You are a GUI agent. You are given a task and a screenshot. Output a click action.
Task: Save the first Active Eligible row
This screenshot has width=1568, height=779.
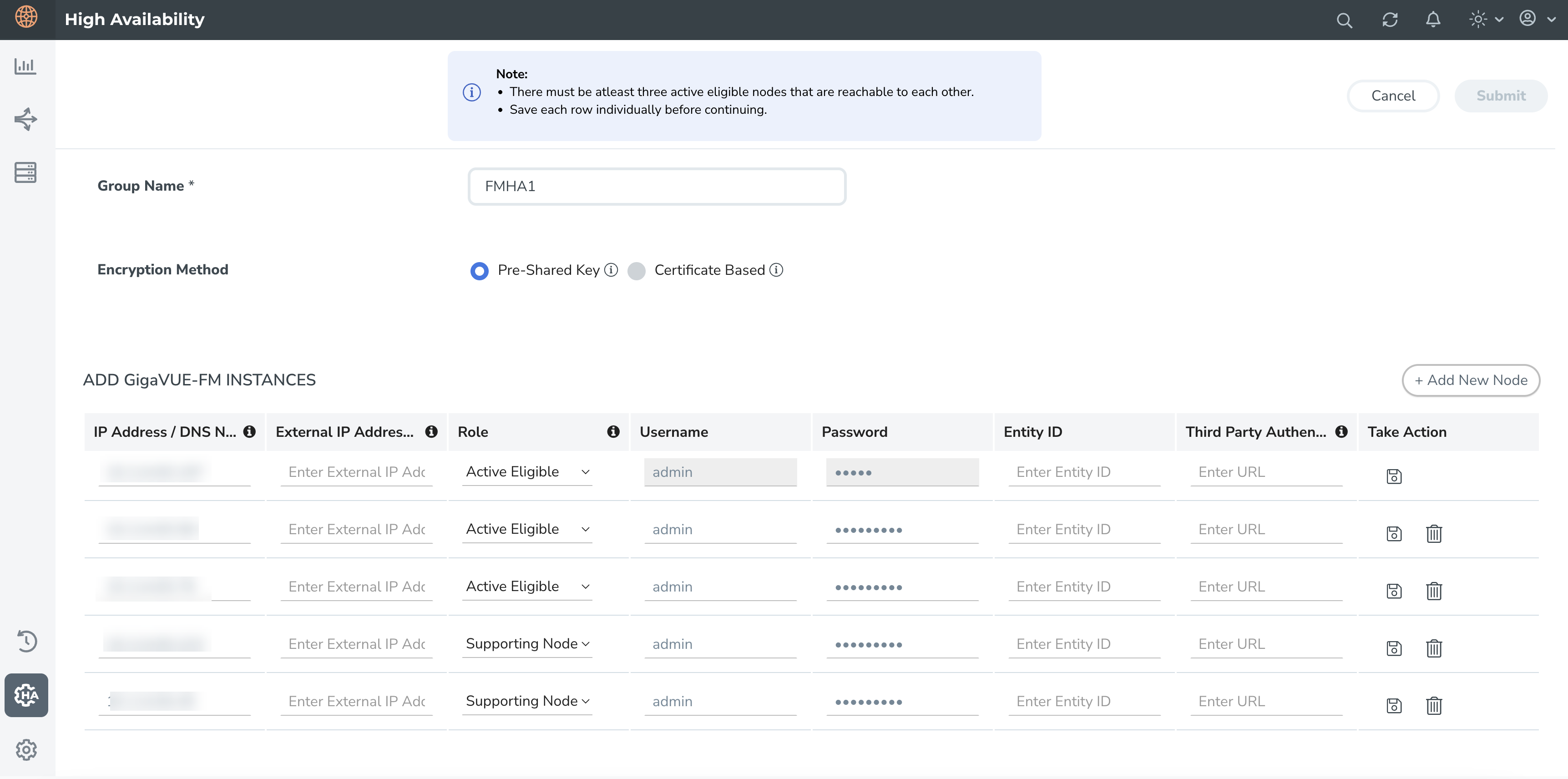tap(1393, 476)
